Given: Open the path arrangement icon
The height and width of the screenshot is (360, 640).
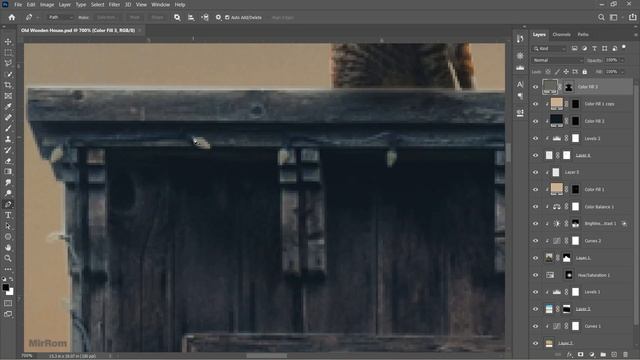Looking at the screenshot, I should click(x=205, y=18).
